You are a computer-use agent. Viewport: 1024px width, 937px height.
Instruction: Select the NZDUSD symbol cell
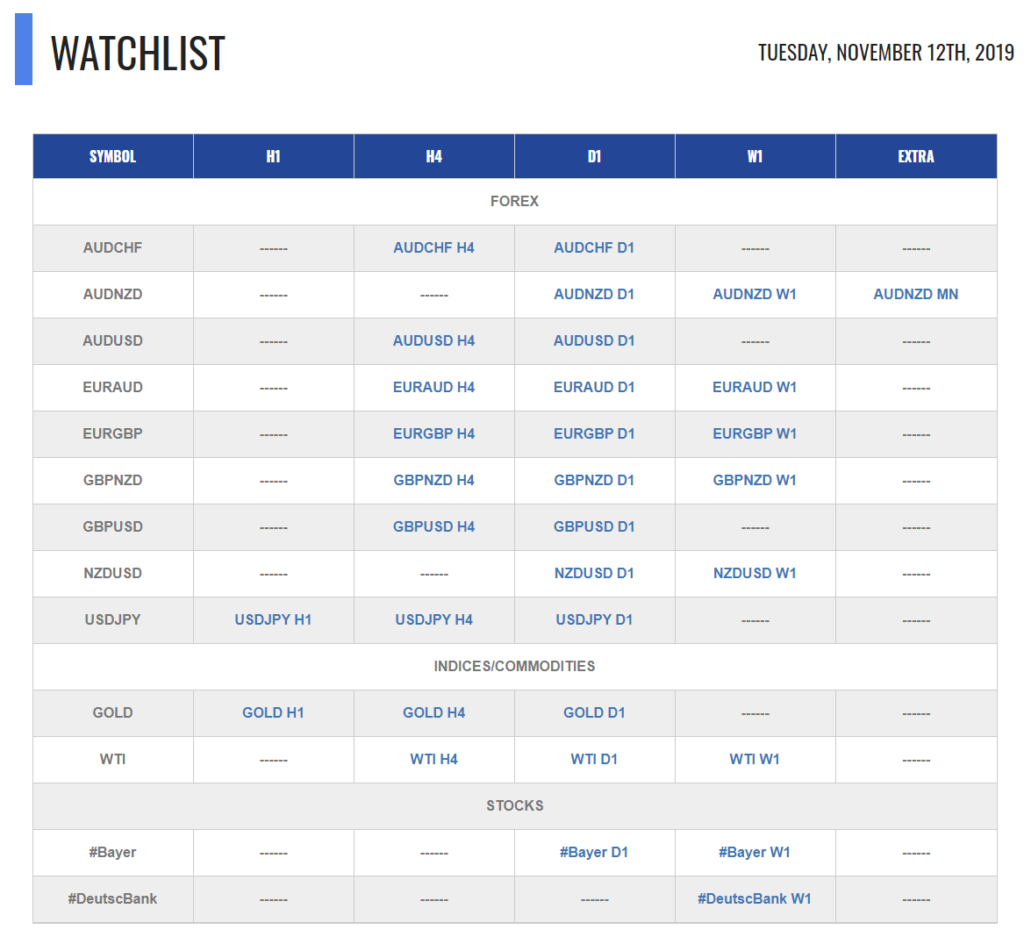tap(113, 573)
